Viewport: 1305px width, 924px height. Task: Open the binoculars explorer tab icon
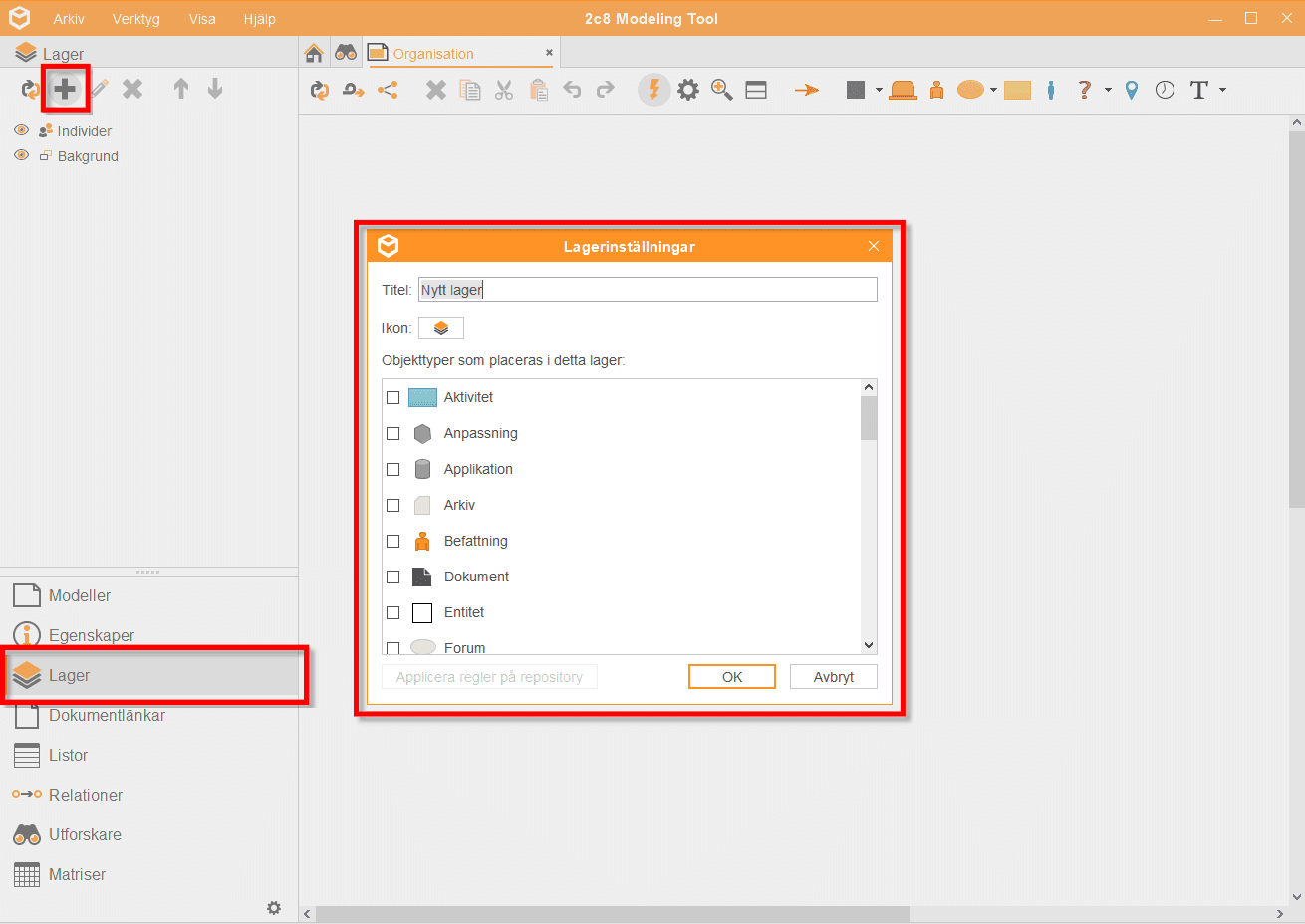pyautogui.click(x=346, y=53)
